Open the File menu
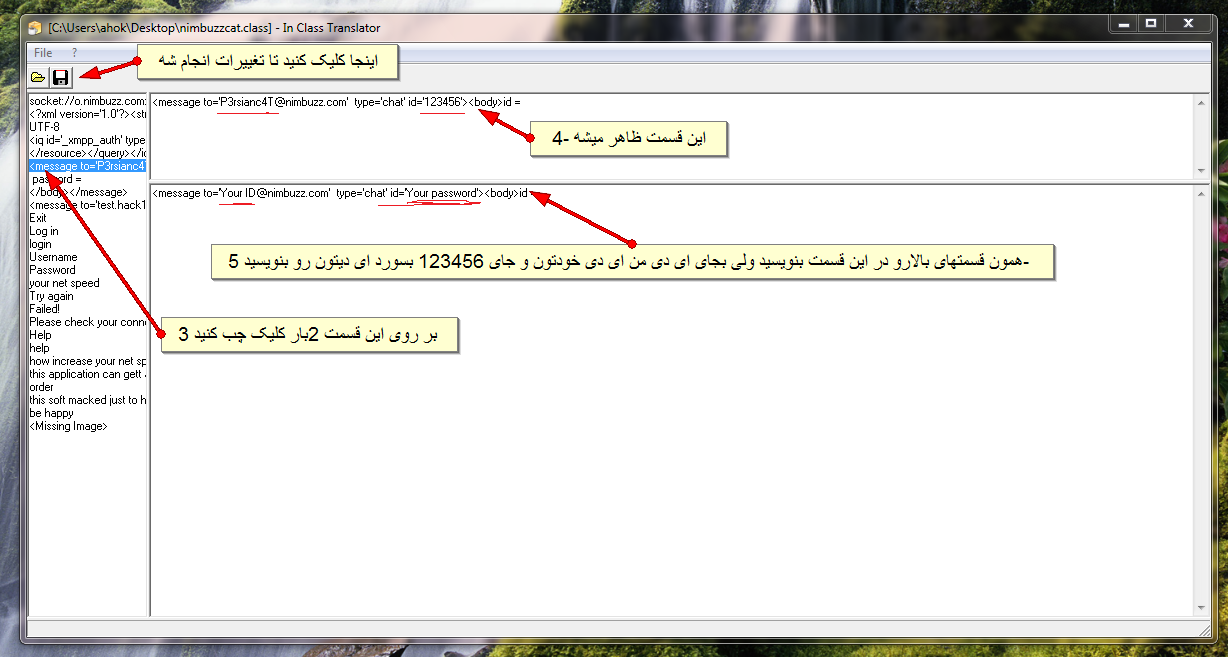 click(43, 52)
